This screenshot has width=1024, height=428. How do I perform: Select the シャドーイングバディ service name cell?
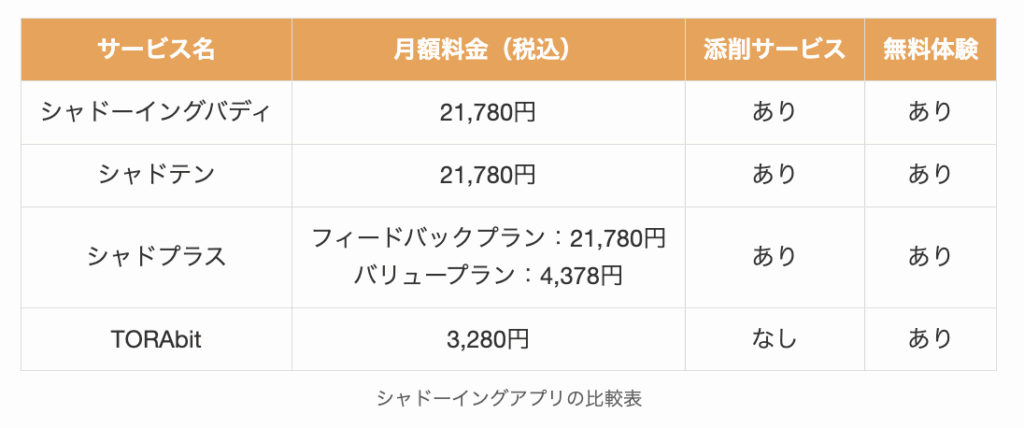pyautogui.click(x=156, y=112)
